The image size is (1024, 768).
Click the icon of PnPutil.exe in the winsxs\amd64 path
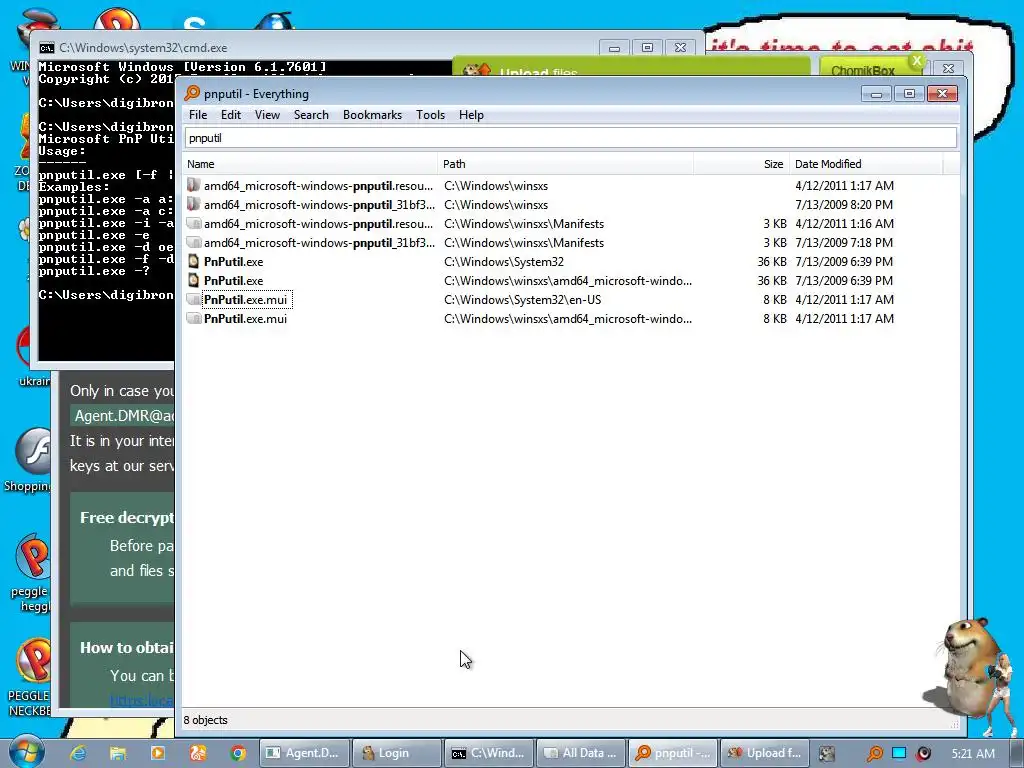(x=193, y=280)
